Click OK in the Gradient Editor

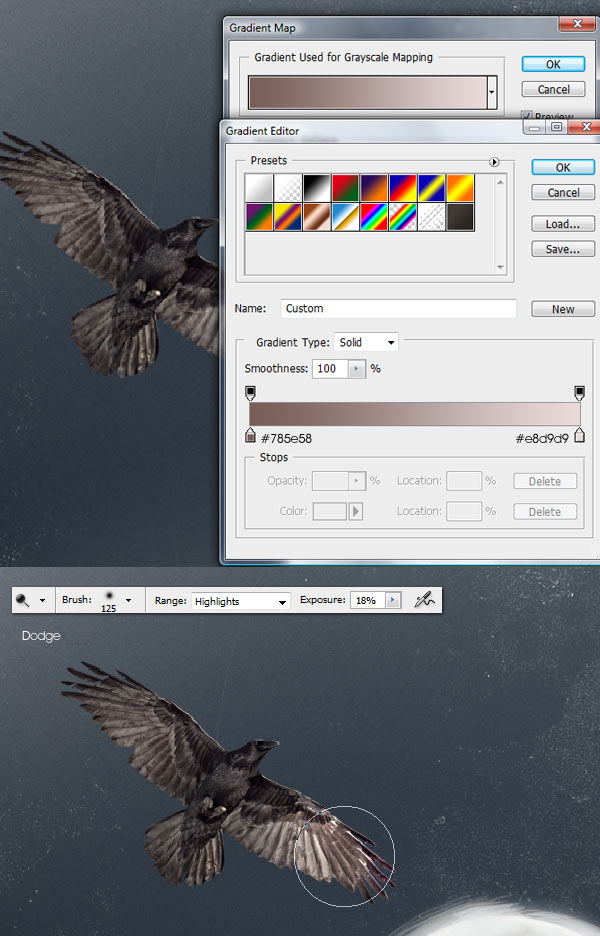(x=563, y=167)
